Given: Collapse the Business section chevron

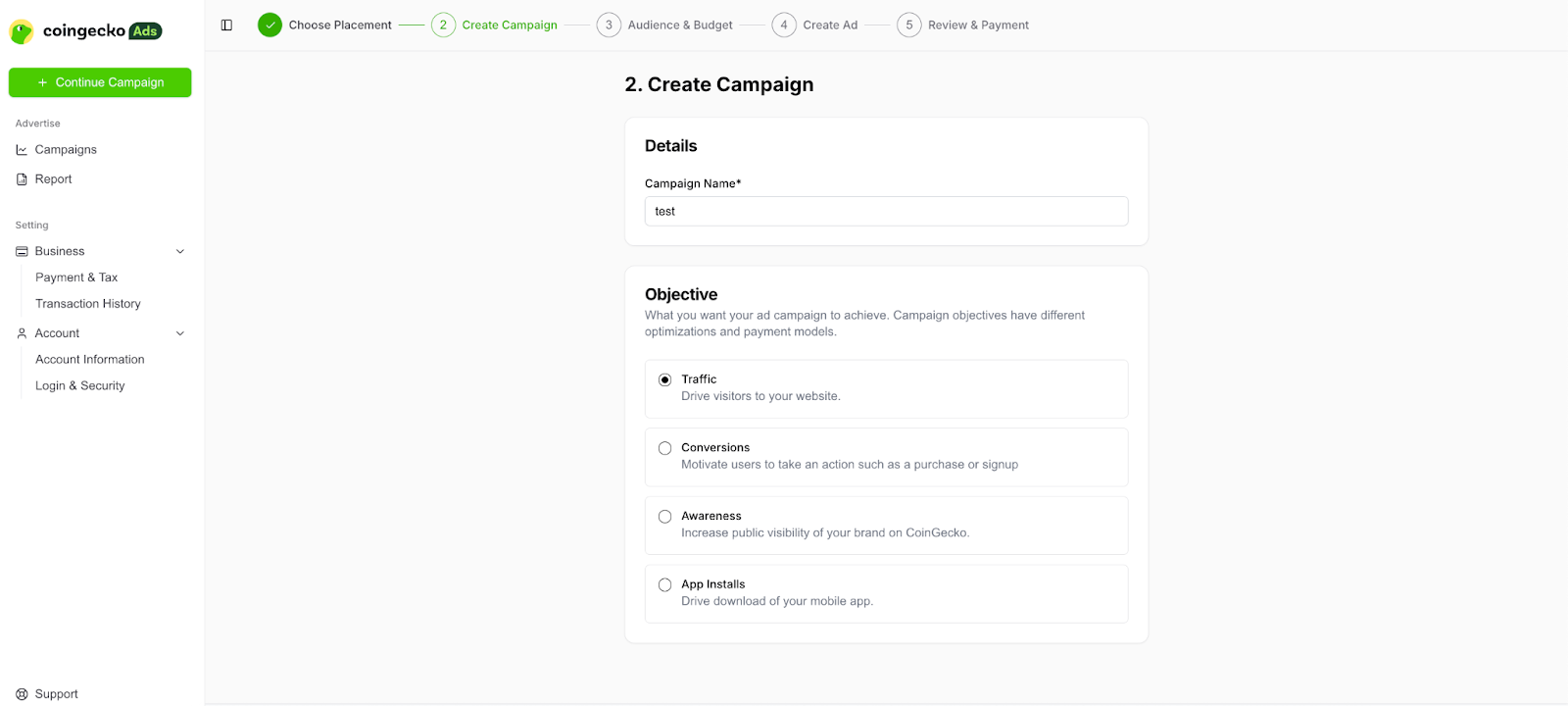Looking at the screenshot, I should 180,252.
